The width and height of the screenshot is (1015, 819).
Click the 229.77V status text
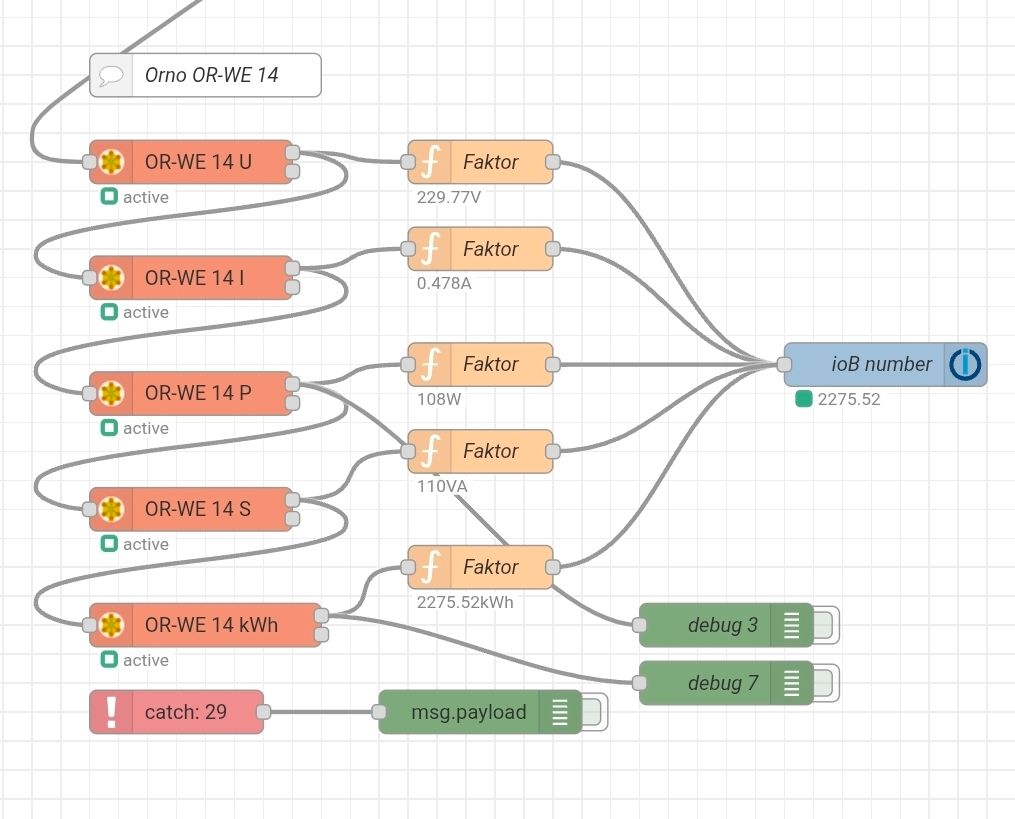point(449,197)
